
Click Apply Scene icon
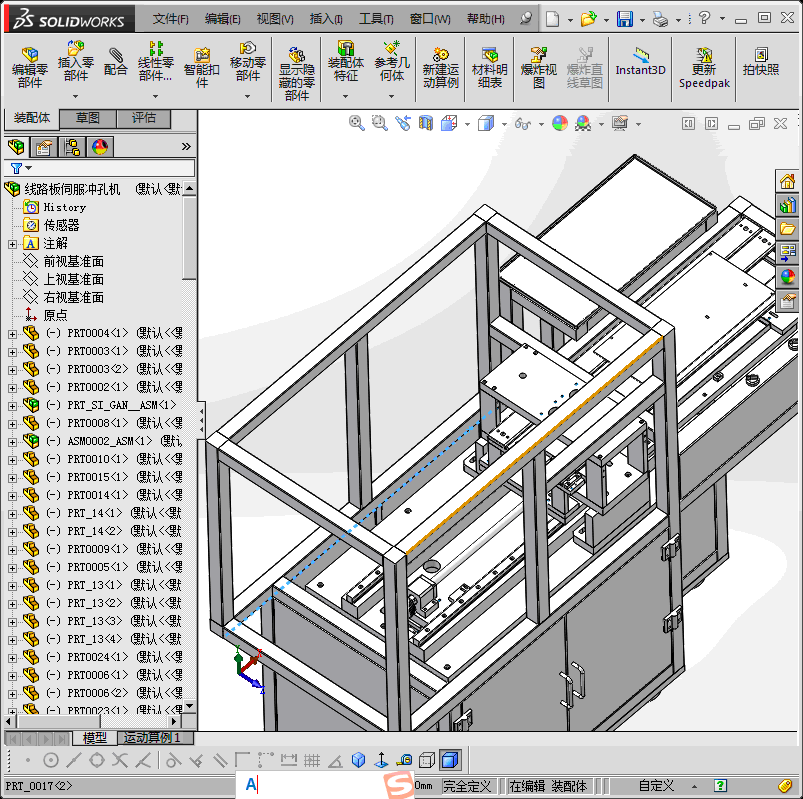point(583,123)
